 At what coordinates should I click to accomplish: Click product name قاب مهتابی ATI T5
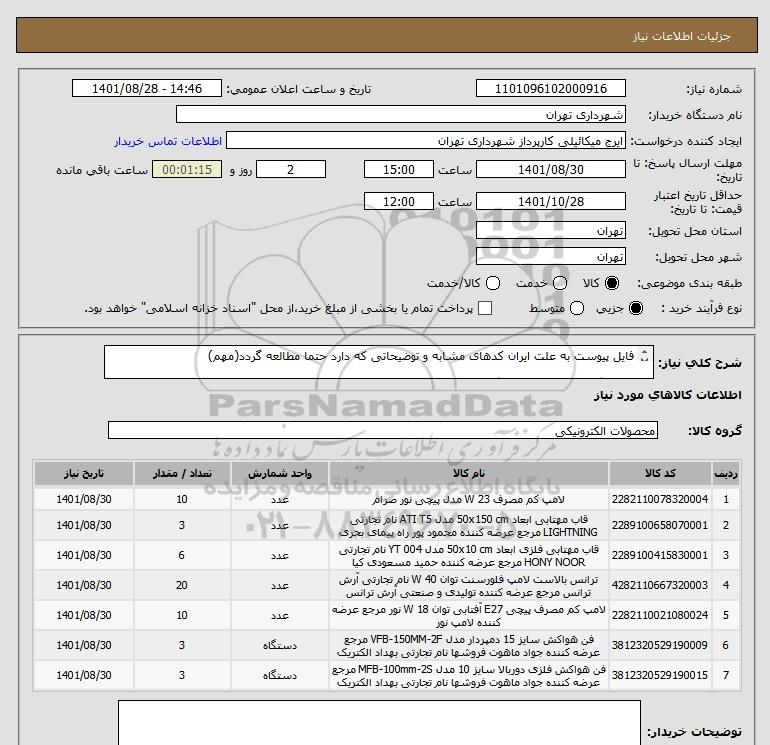[469, 525]
